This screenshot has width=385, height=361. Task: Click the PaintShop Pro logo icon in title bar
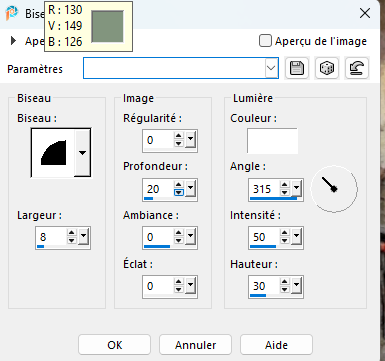(x=12, y=13)
